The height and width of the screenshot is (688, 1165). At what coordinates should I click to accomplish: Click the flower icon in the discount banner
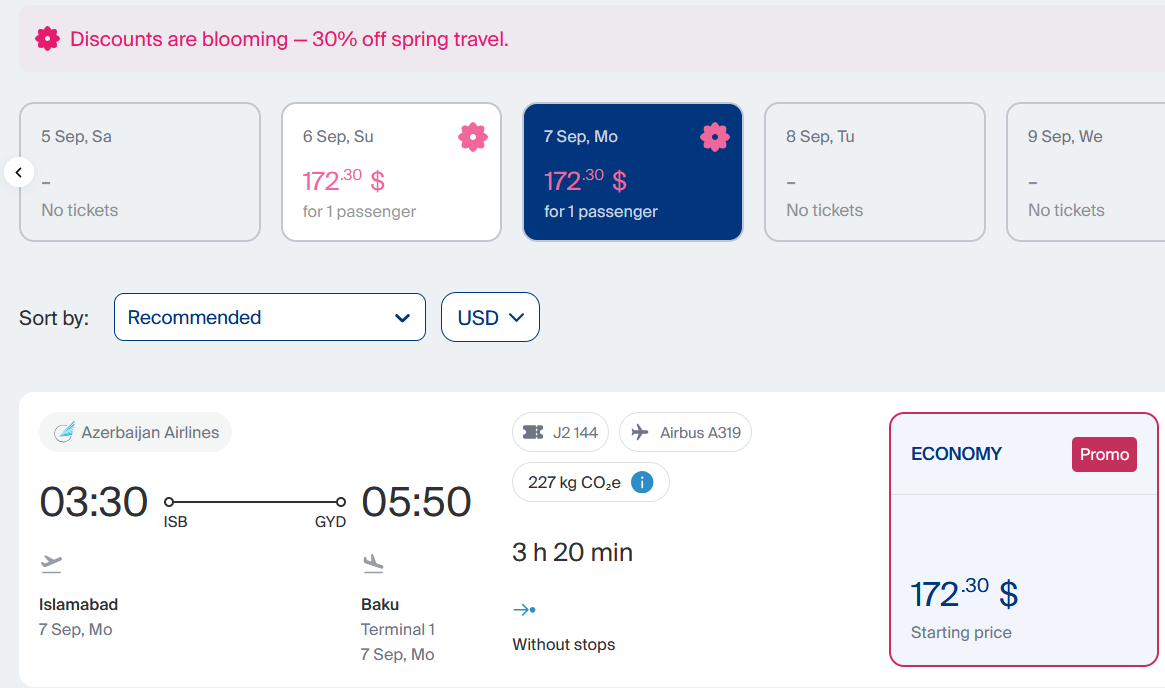tap(48, 39)
